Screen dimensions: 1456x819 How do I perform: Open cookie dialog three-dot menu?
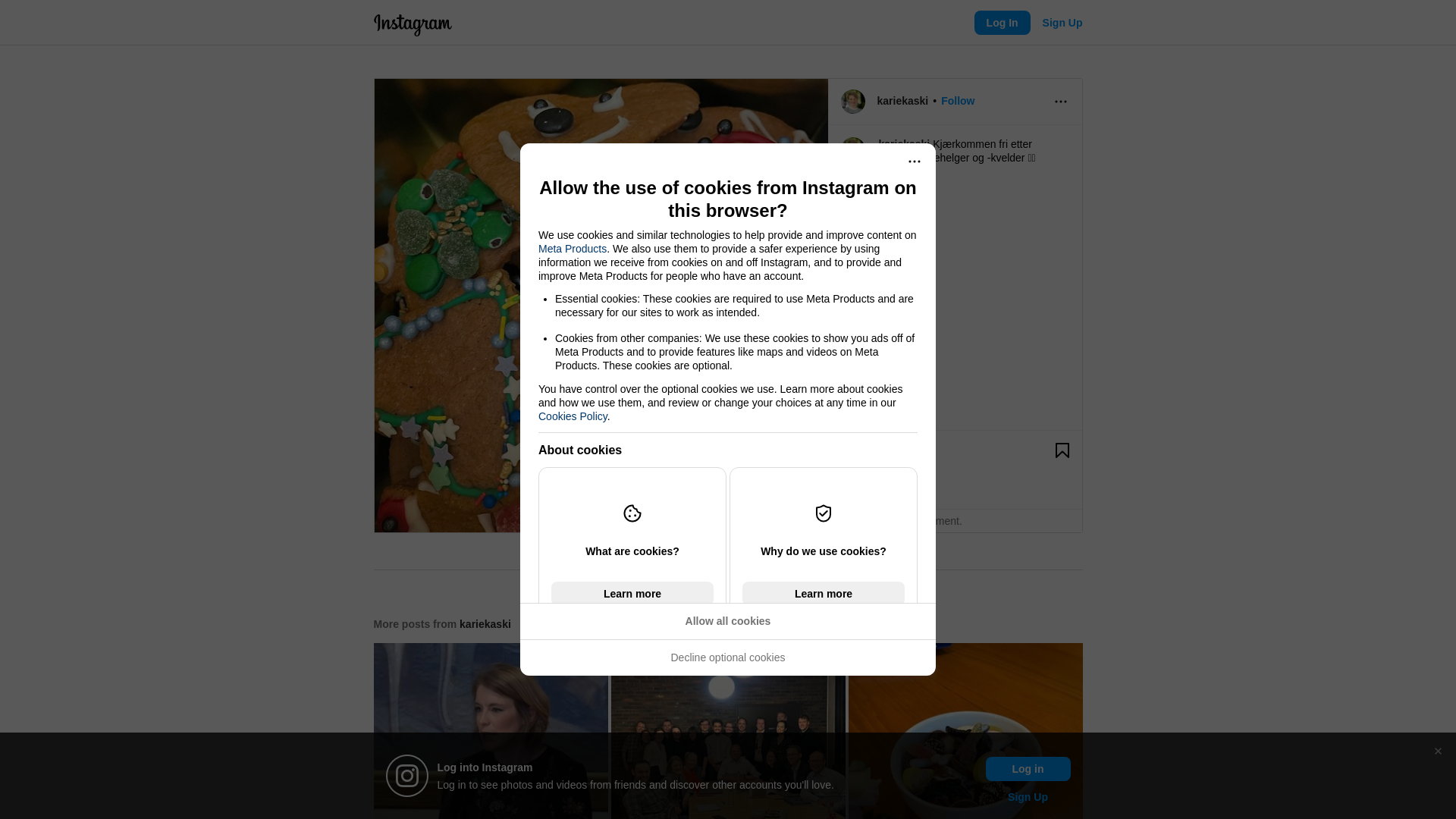[x=915, y=162]
